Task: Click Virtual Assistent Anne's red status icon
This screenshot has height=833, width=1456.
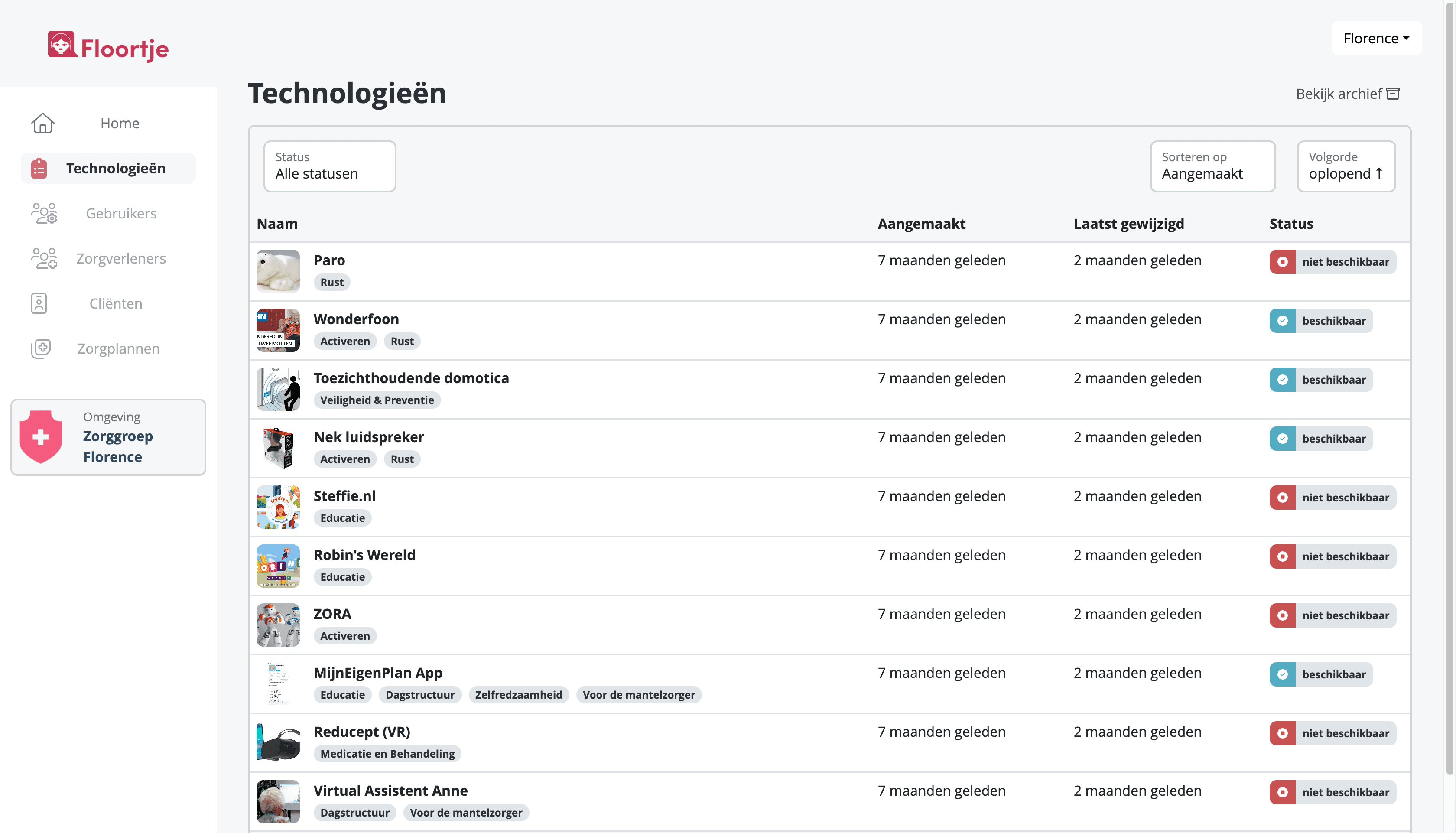Action: [x=1283, y=792]
